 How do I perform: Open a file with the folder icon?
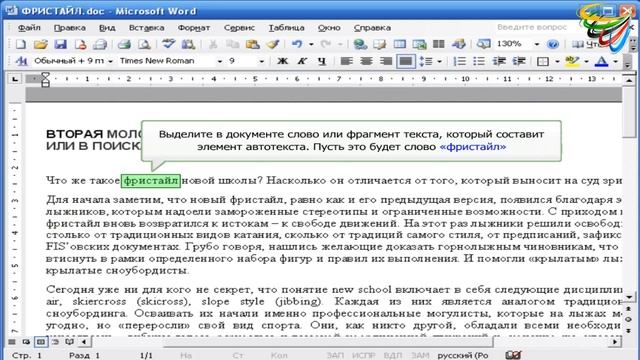point(40,44)
